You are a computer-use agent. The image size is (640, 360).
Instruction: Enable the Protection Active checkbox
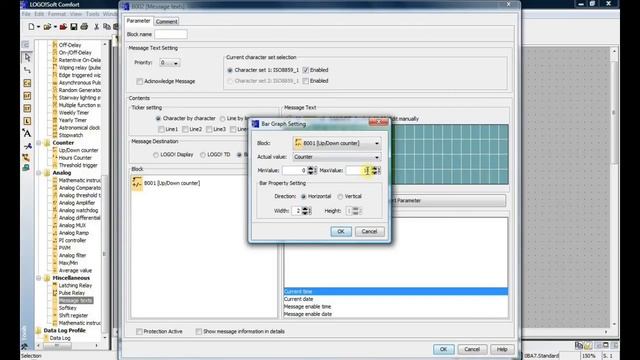[139, 331]
